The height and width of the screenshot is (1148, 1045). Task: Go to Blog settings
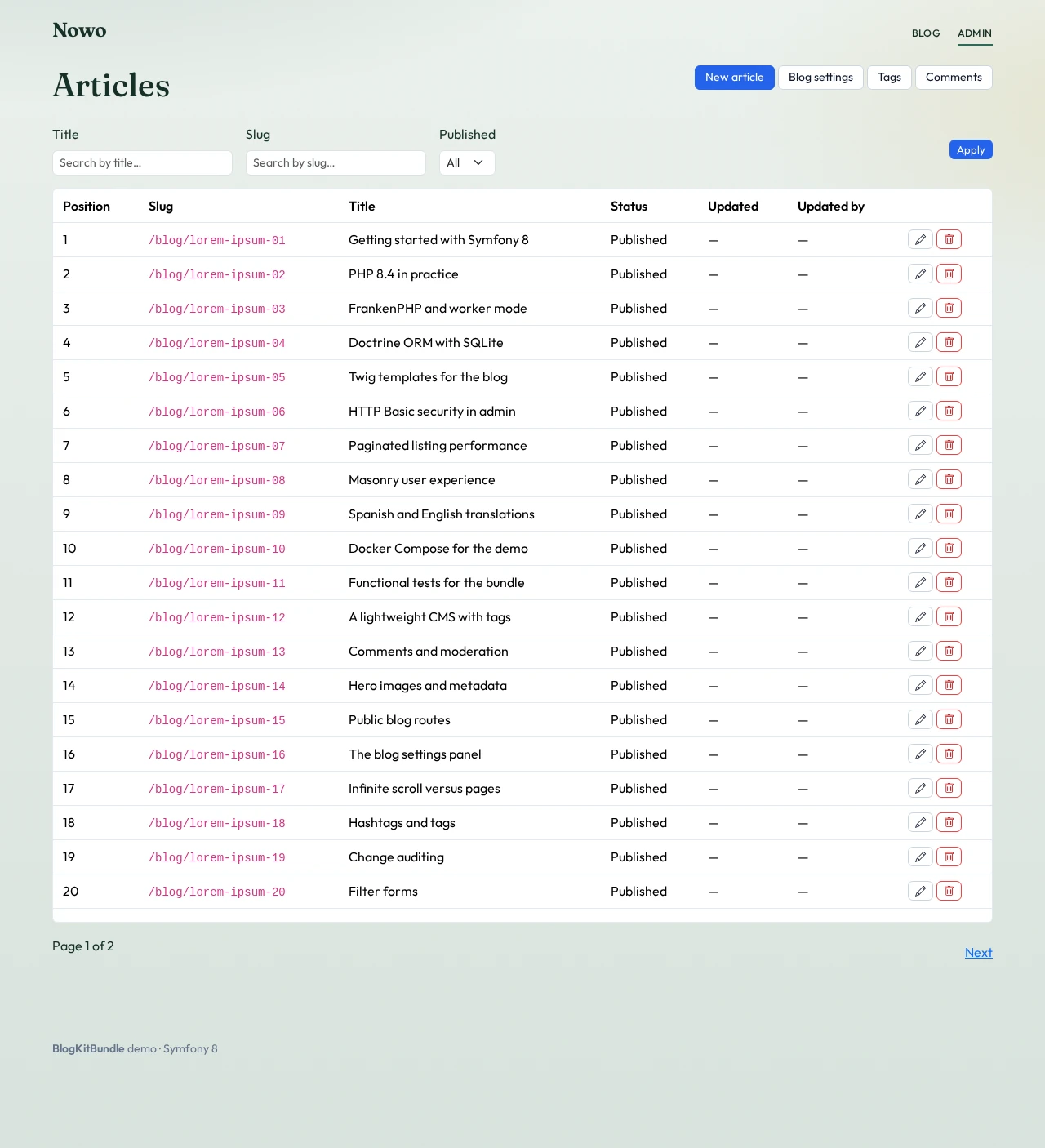click(x=820, y=78)
